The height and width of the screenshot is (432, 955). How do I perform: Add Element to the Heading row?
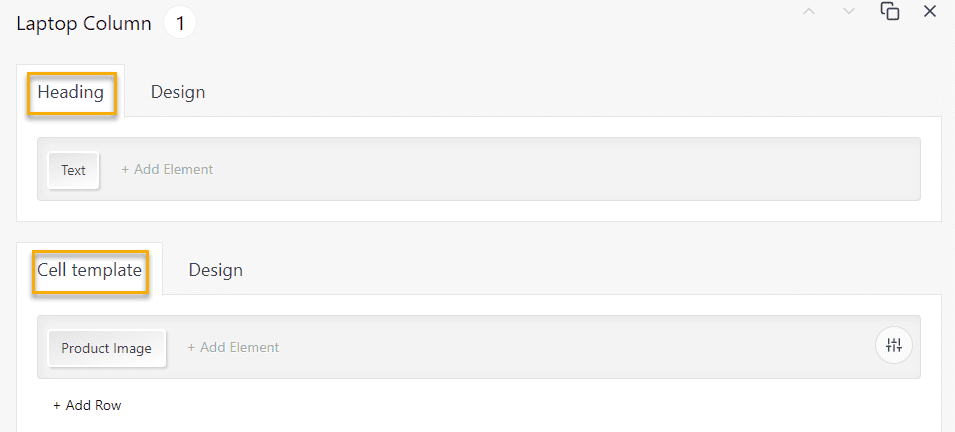click(167, 169)
